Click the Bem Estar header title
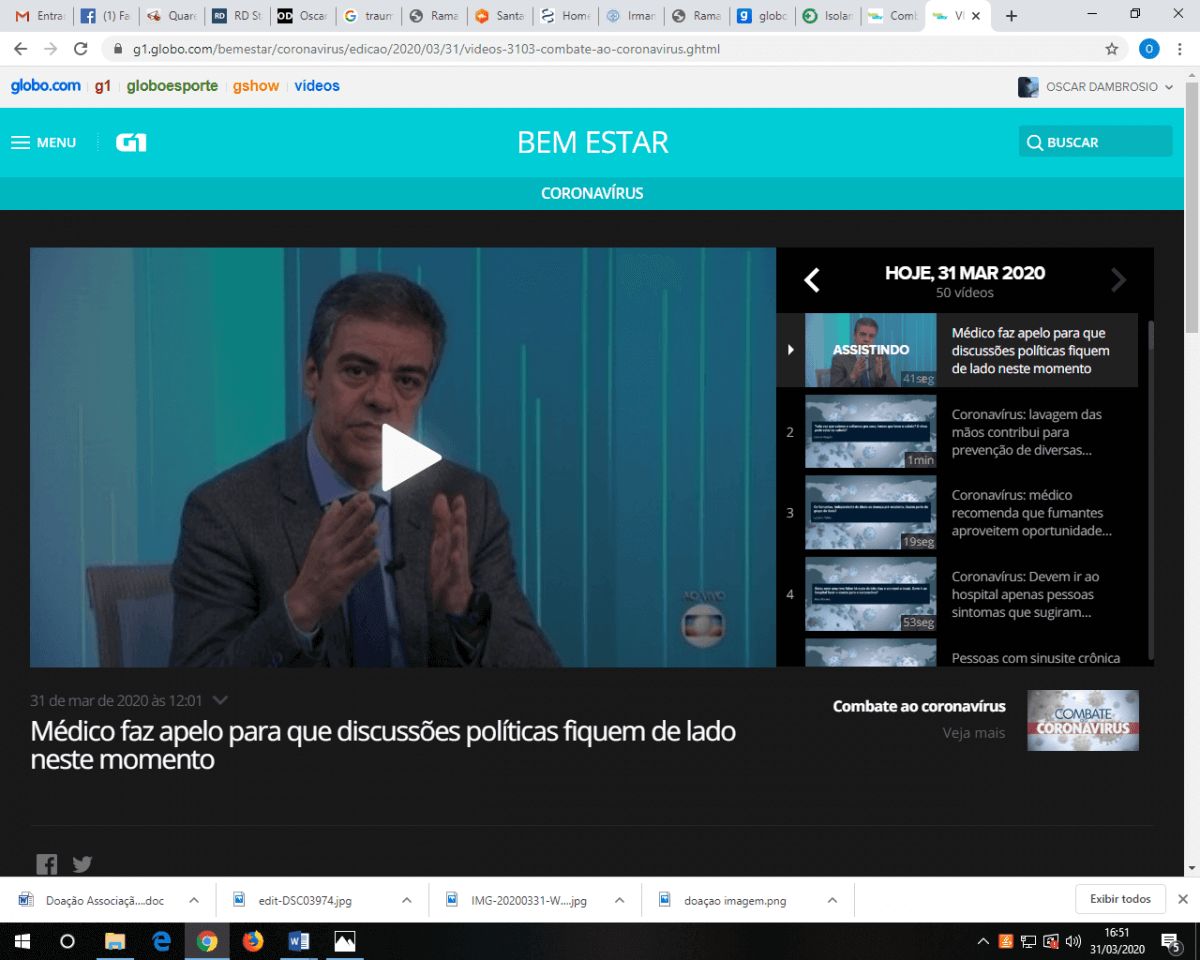The width and height of the screenshot is (1200, 960). coord(593,142)
